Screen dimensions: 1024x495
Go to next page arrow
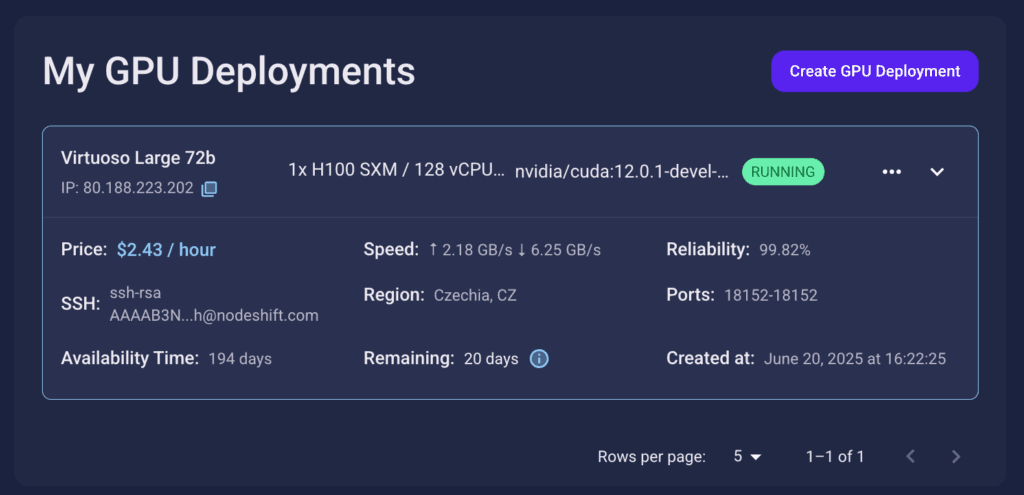point(956,456)
